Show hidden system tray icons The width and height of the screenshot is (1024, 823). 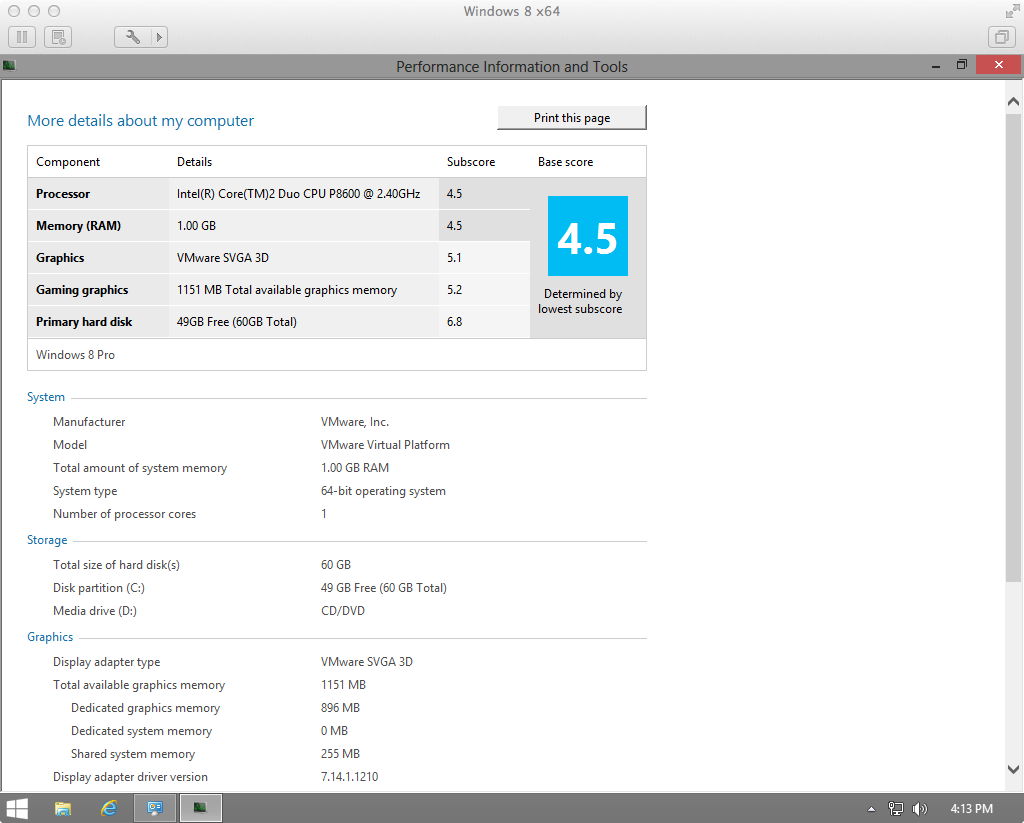[871, 808]
